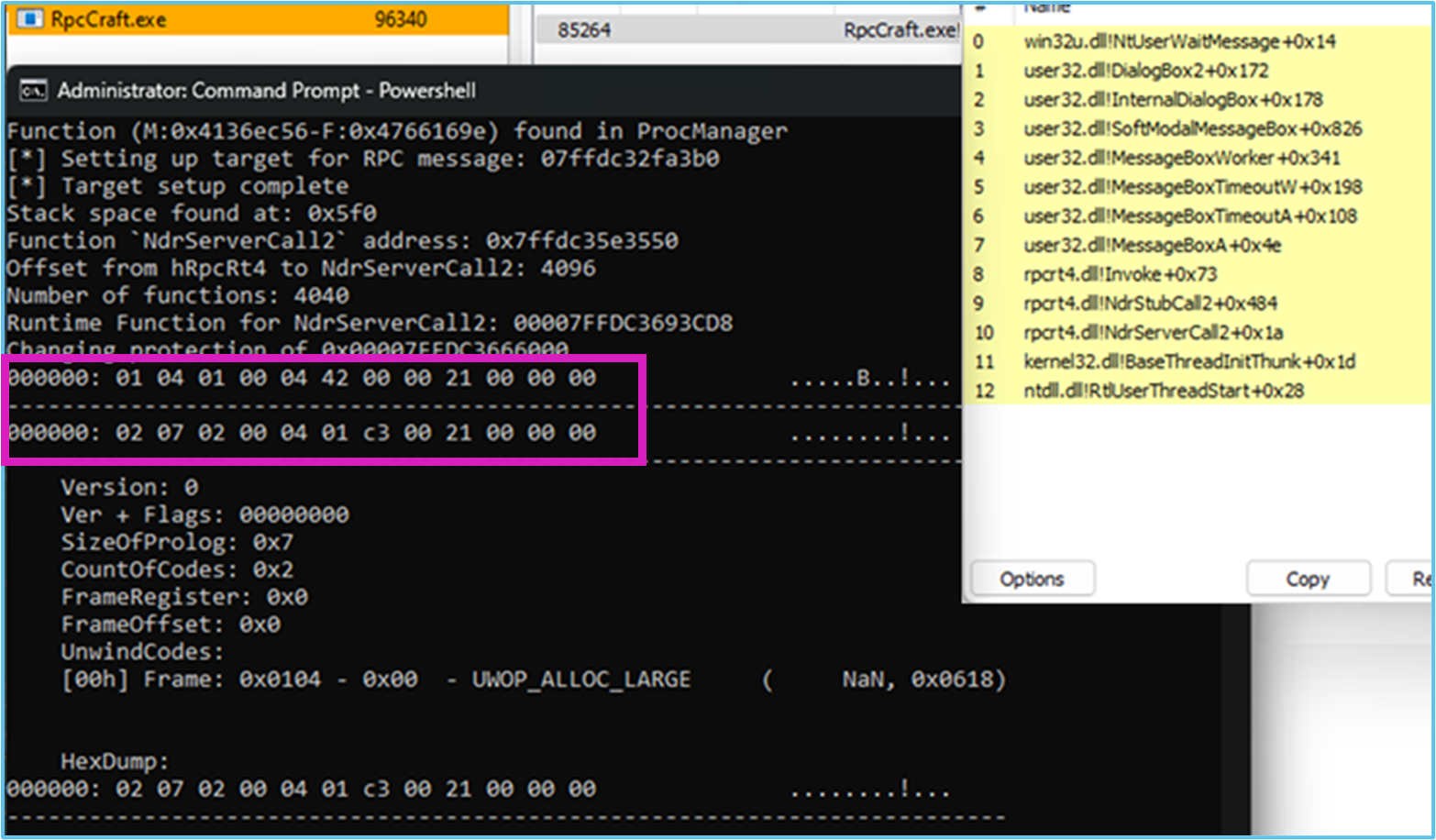Select stack frame user32.dll!DialogBox2+0x172

1146,71
